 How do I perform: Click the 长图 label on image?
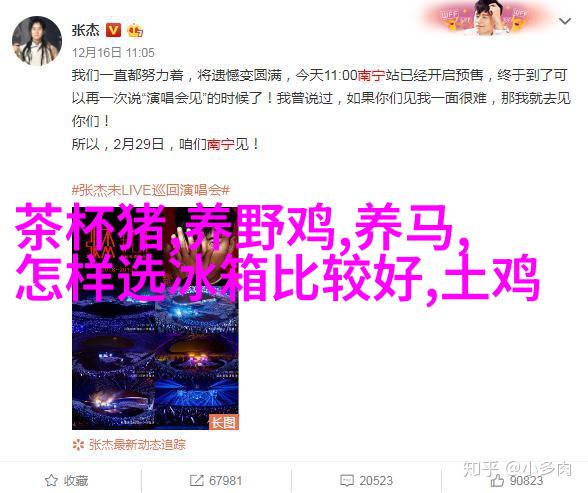[x=224, y=422]
